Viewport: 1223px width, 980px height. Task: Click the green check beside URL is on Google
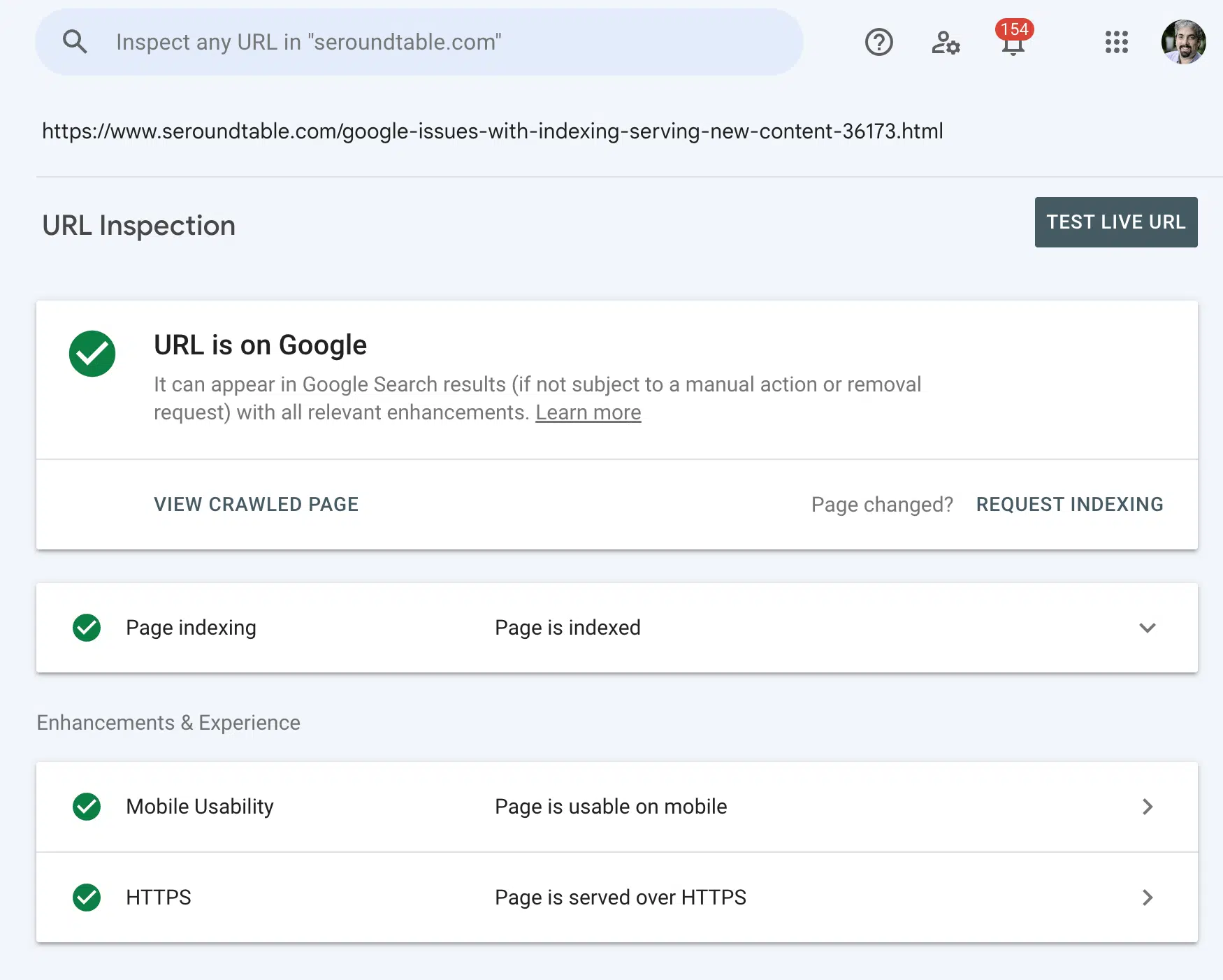tap(92, 354)
